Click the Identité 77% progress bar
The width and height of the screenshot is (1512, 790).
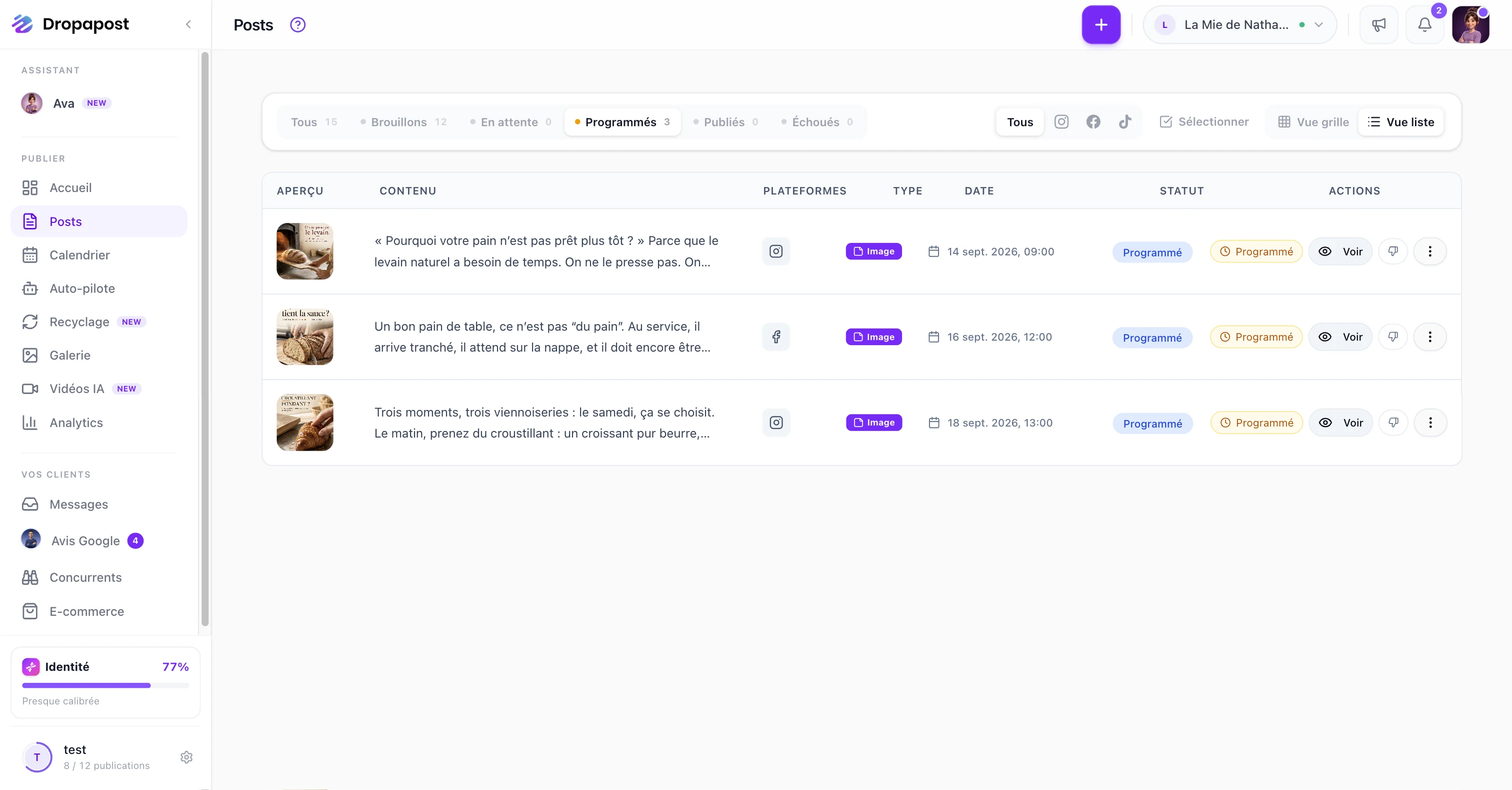[105, 685]
